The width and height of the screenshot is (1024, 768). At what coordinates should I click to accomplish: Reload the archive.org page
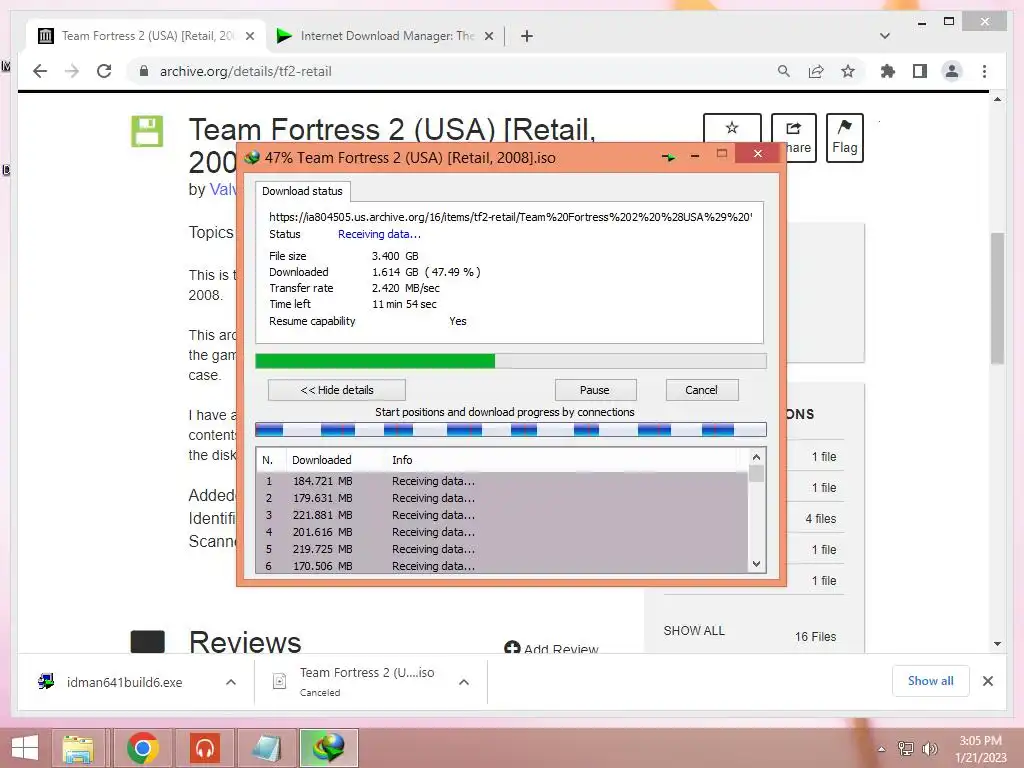[104, 71]
